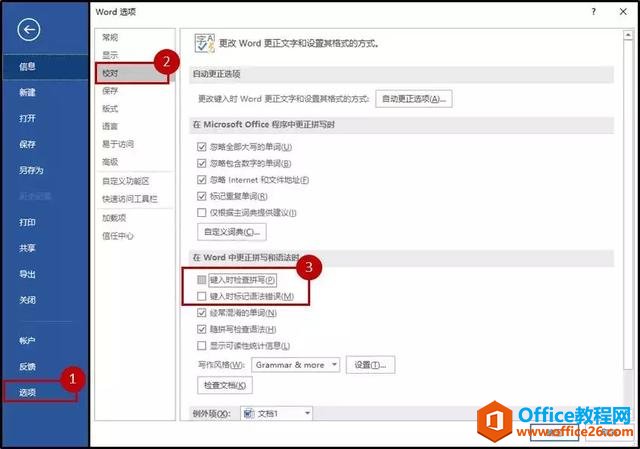Viewport: 640px width, 449px height.
Task: Open the dialog help question mark
Action: tap(593, 12)
